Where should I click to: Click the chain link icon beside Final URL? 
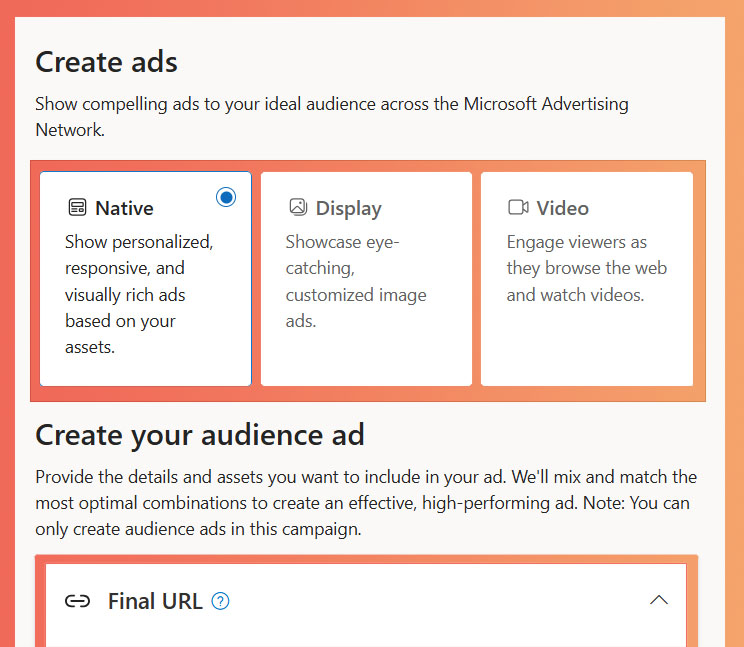pyautogui.click(x=77, y=601)
